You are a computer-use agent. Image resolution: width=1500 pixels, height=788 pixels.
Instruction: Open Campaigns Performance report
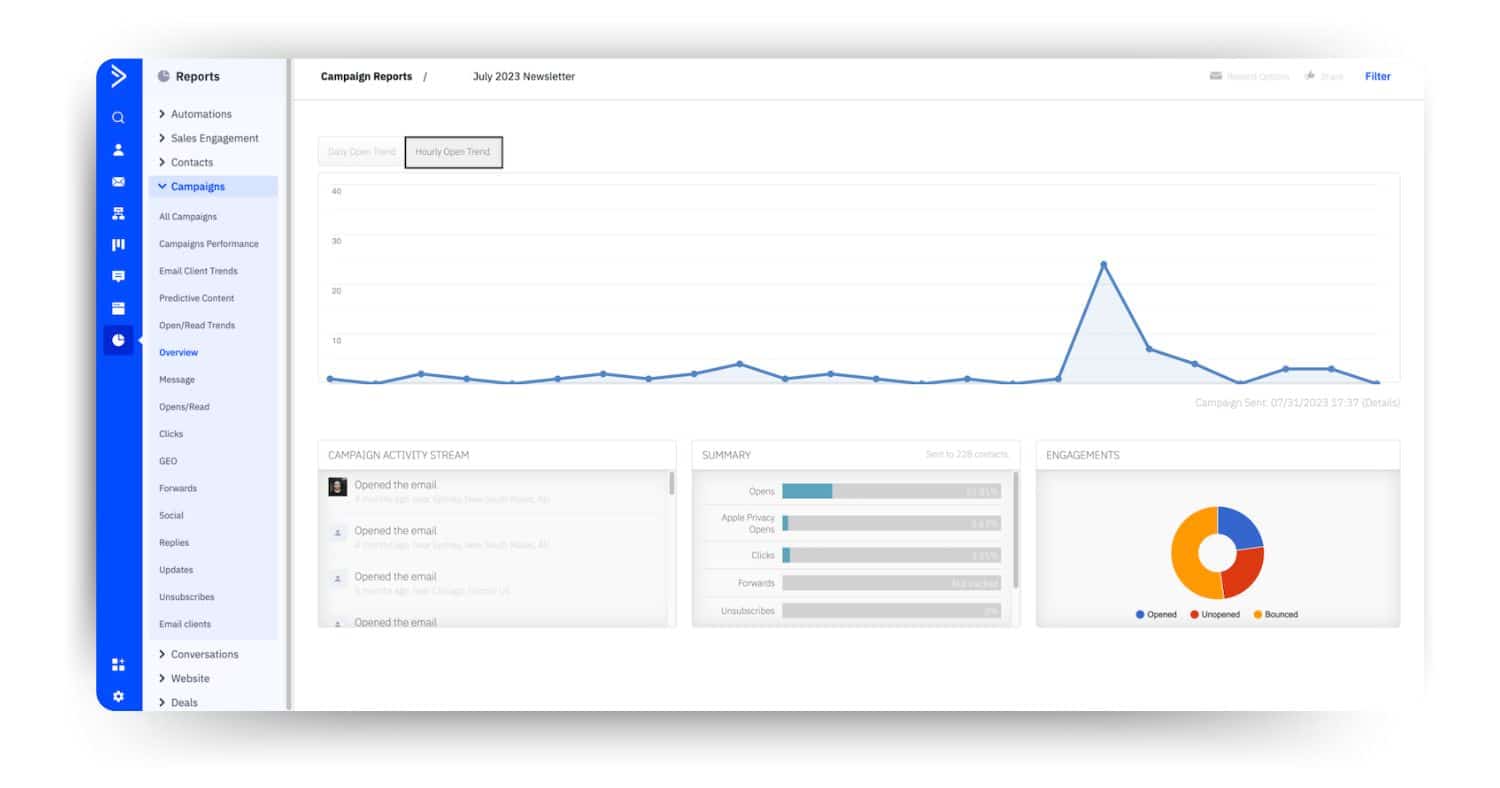tap(209, 244)
